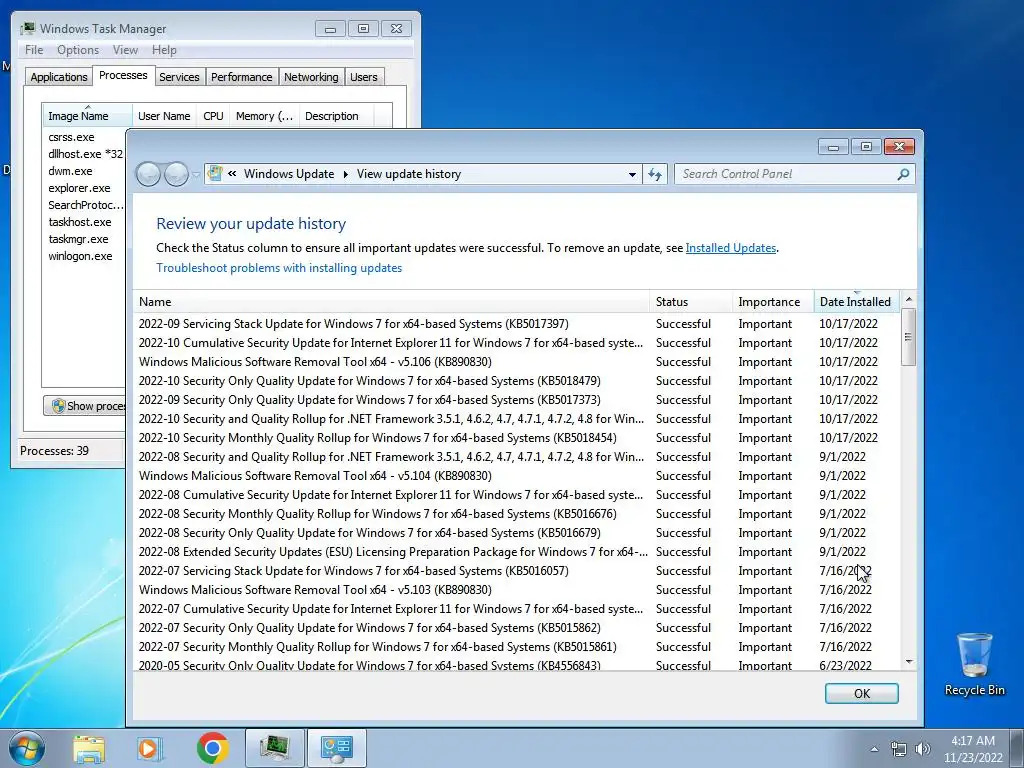Screen dimensions: 1024x768
Task: Open the address bar history dropdown
Action: 632,174
